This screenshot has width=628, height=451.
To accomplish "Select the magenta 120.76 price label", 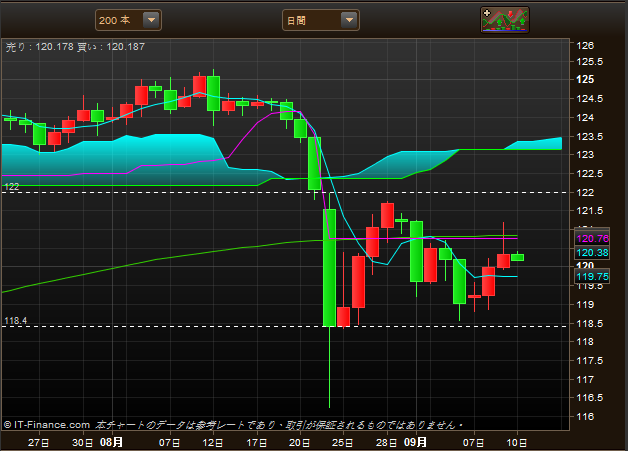I will coord(592,239).
